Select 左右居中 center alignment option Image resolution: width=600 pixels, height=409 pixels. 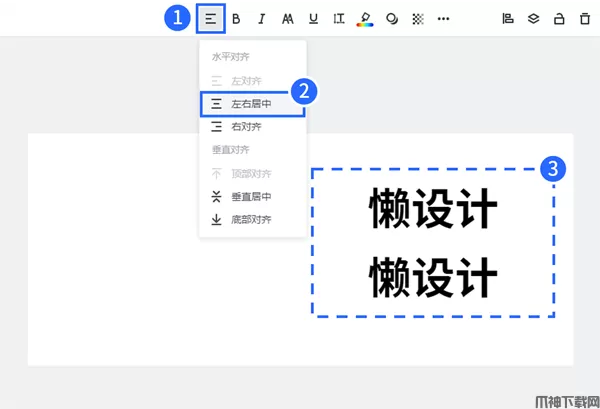(x=252, y=104)
